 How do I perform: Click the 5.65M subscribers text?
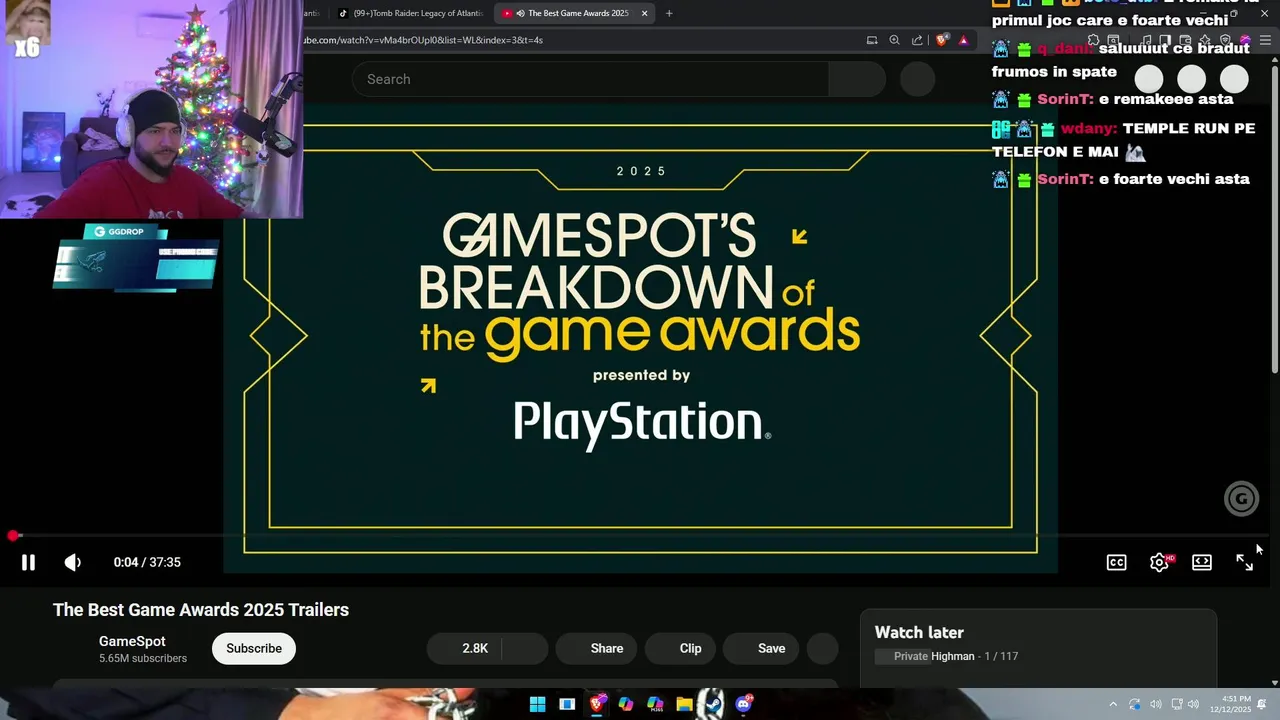(143, 658)
